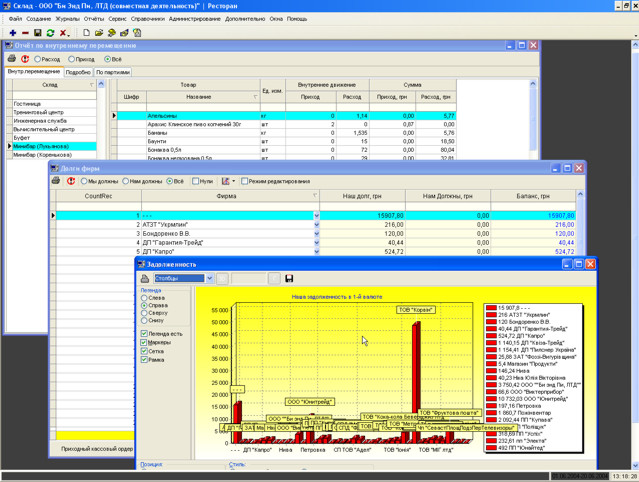
Task: Click the open folder icon in main toolbar
Action: [100, 33]
